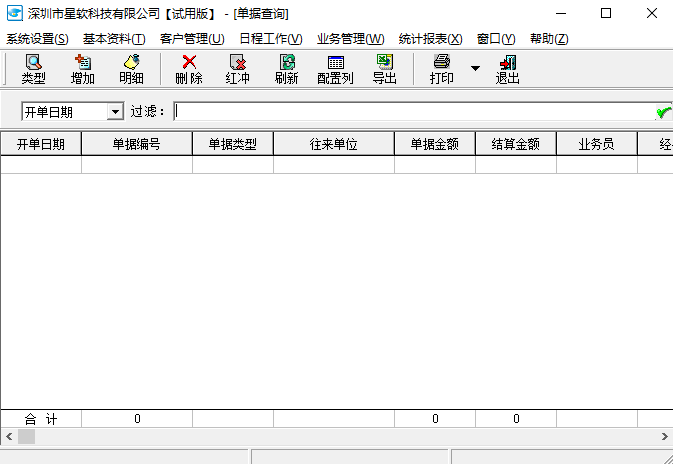Print using the 打印 icon

[x=442, y=69]
